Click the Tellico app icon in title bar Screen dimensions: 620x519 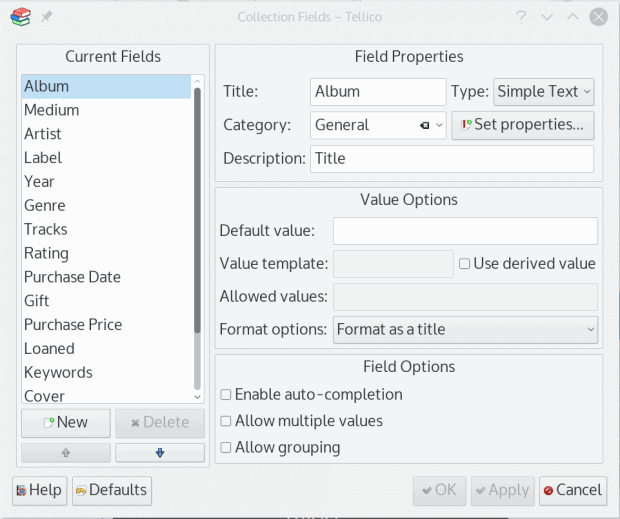[20, 17]
